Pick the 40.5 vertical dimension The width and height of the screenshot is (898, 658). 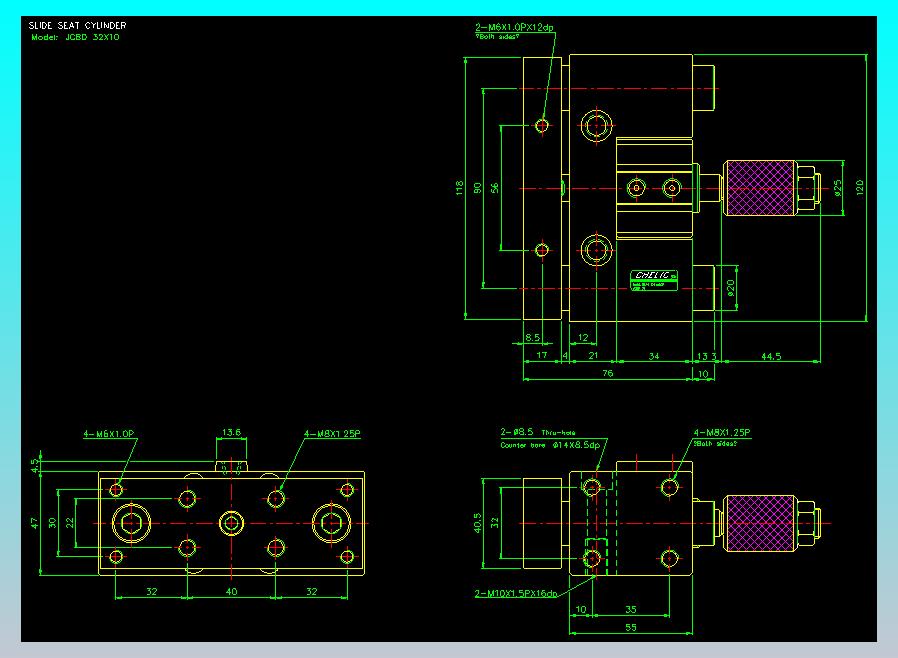(x=478, y=523)
